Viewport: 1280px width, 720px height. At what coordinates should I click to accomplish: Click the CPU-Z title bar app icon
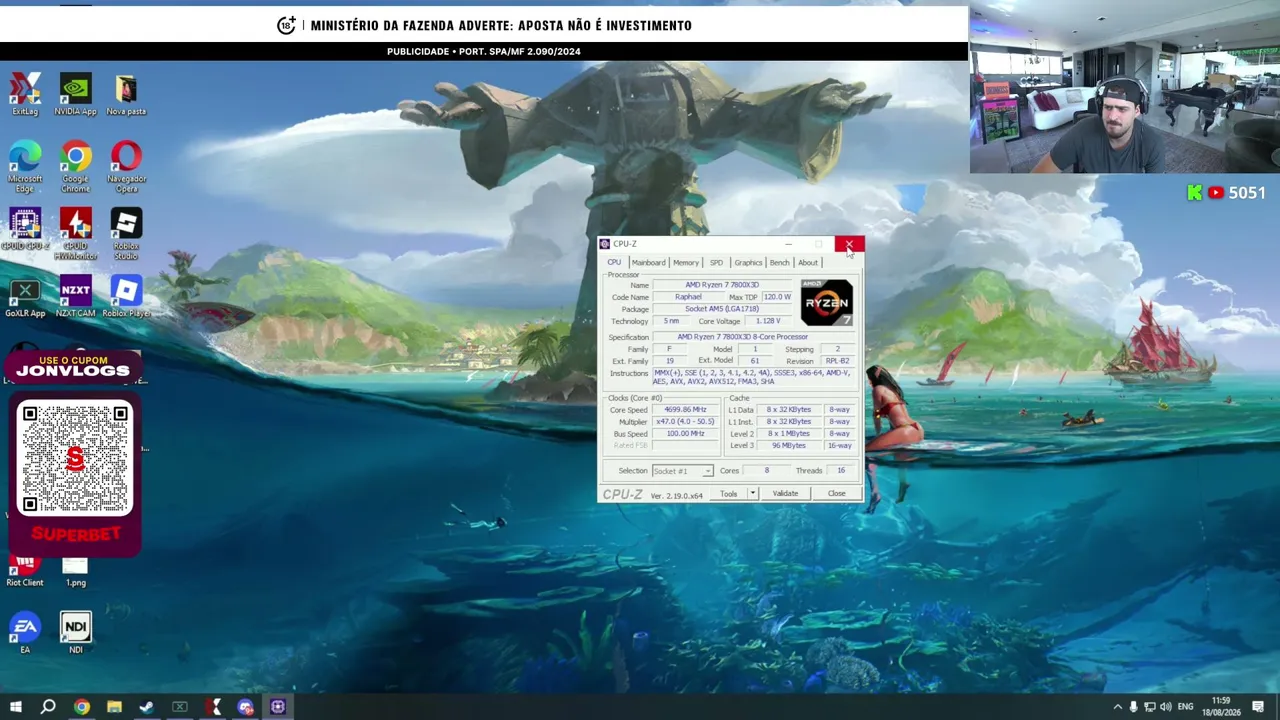(605, 244)
